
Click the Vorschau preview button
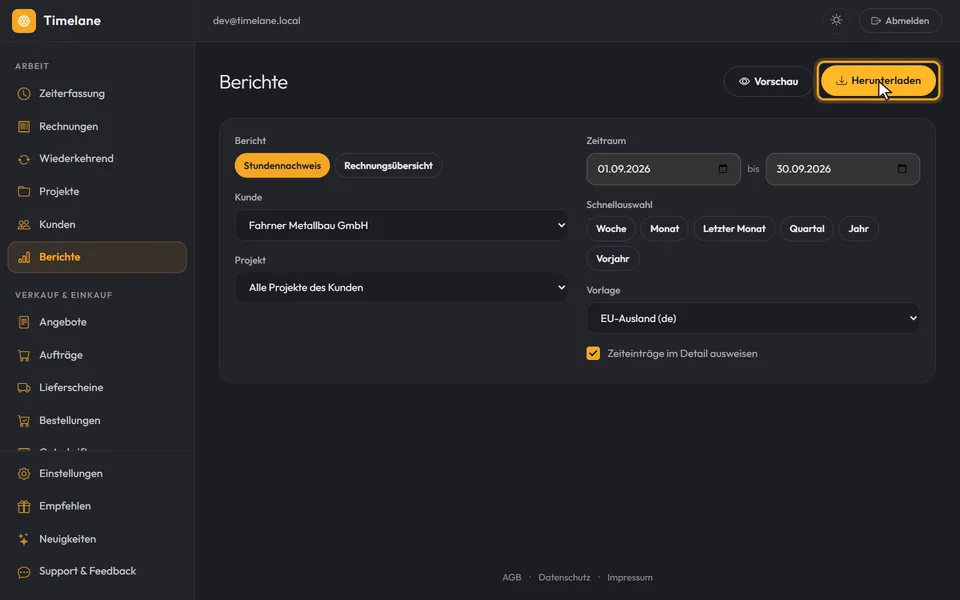(768, 81)
